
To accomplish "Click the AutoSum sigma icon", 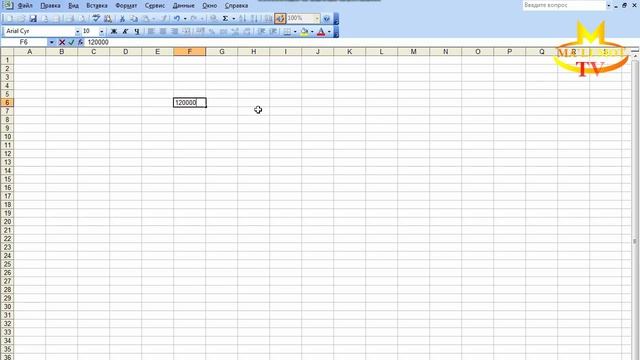I will point(225,18).
